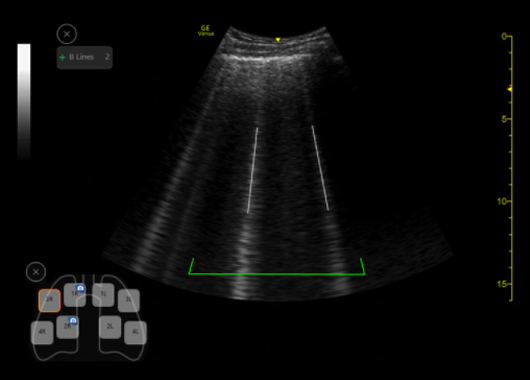Select the highlighted 3R lung zone
The width and height of the screenshot is (530, 380).
click(49, 300)
